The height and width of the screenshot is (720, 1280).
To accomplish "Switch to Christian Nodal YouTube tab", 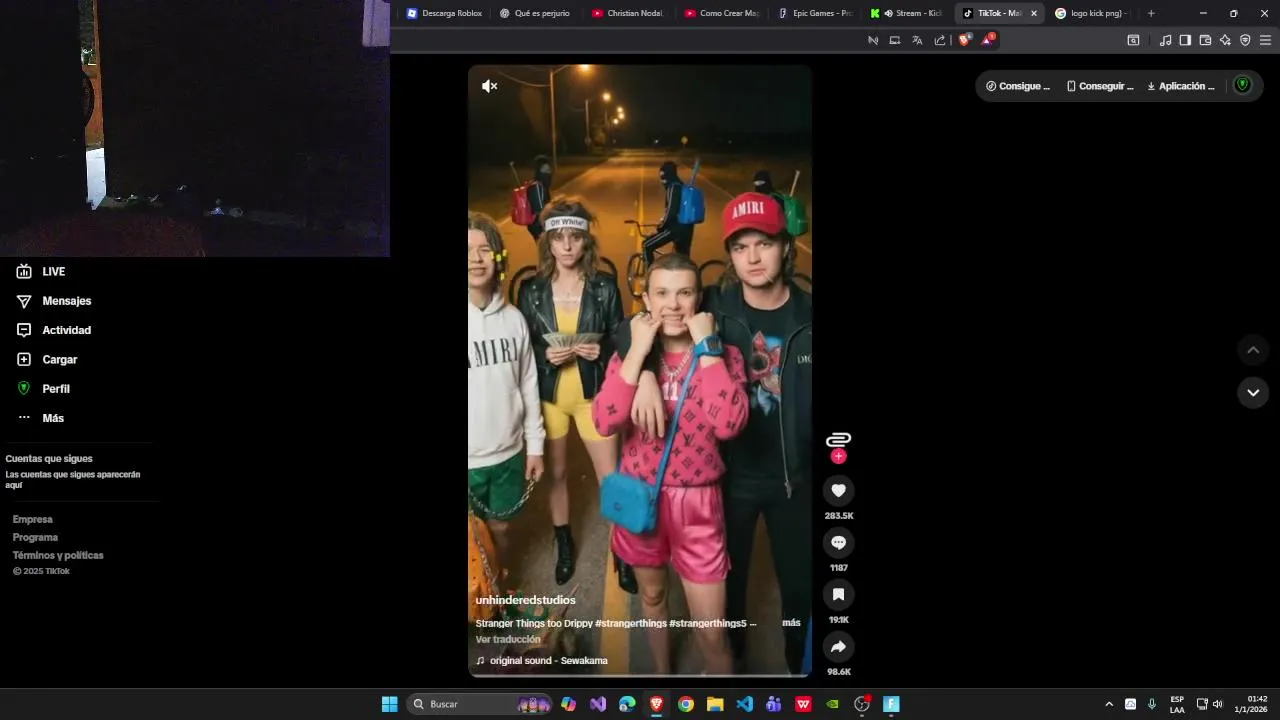I will (628, 13).
